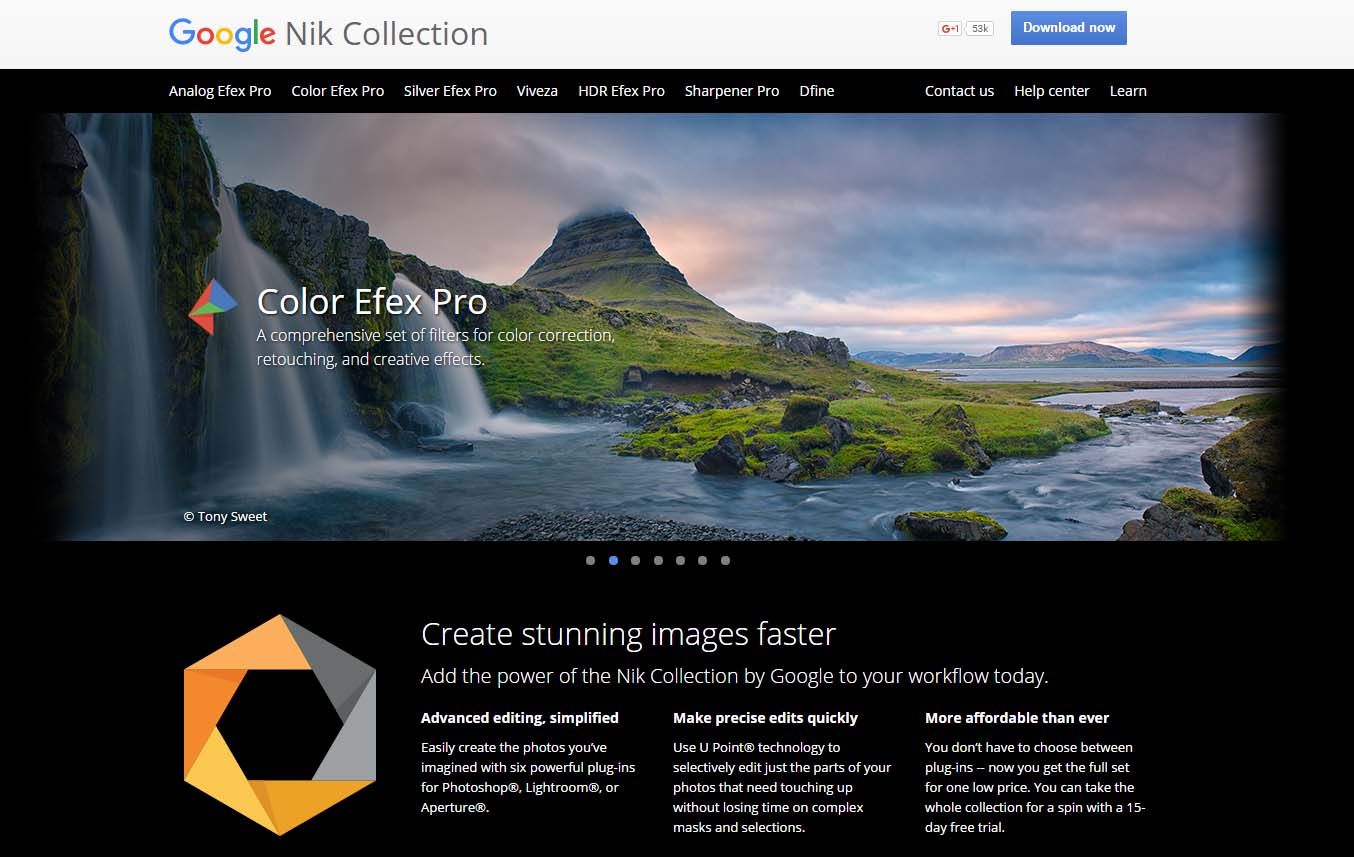Viewport: 1354px width, 857px height.
Task: Select Sharpener Pro in the nav bar
Action: [732, 91]
